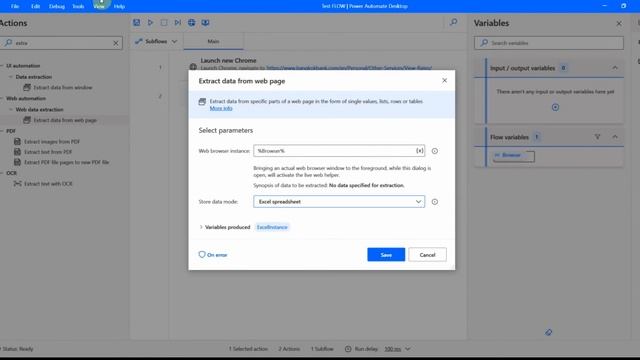Viewport: 640px width, 360px height.
Task: Click Run next action icon
Action: point(178,22)
